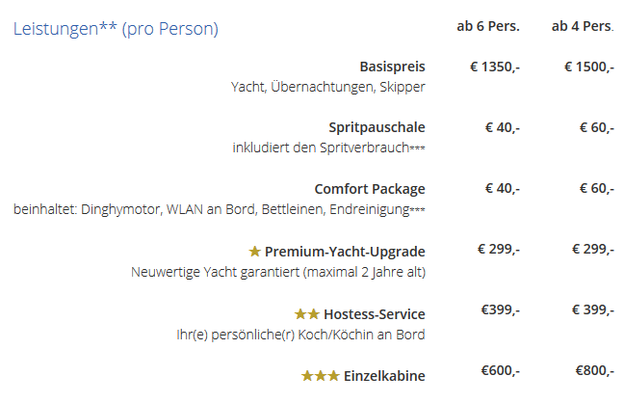624x403 pixels.
Task: Select the Comfort Package label
Action: (370, 189)
